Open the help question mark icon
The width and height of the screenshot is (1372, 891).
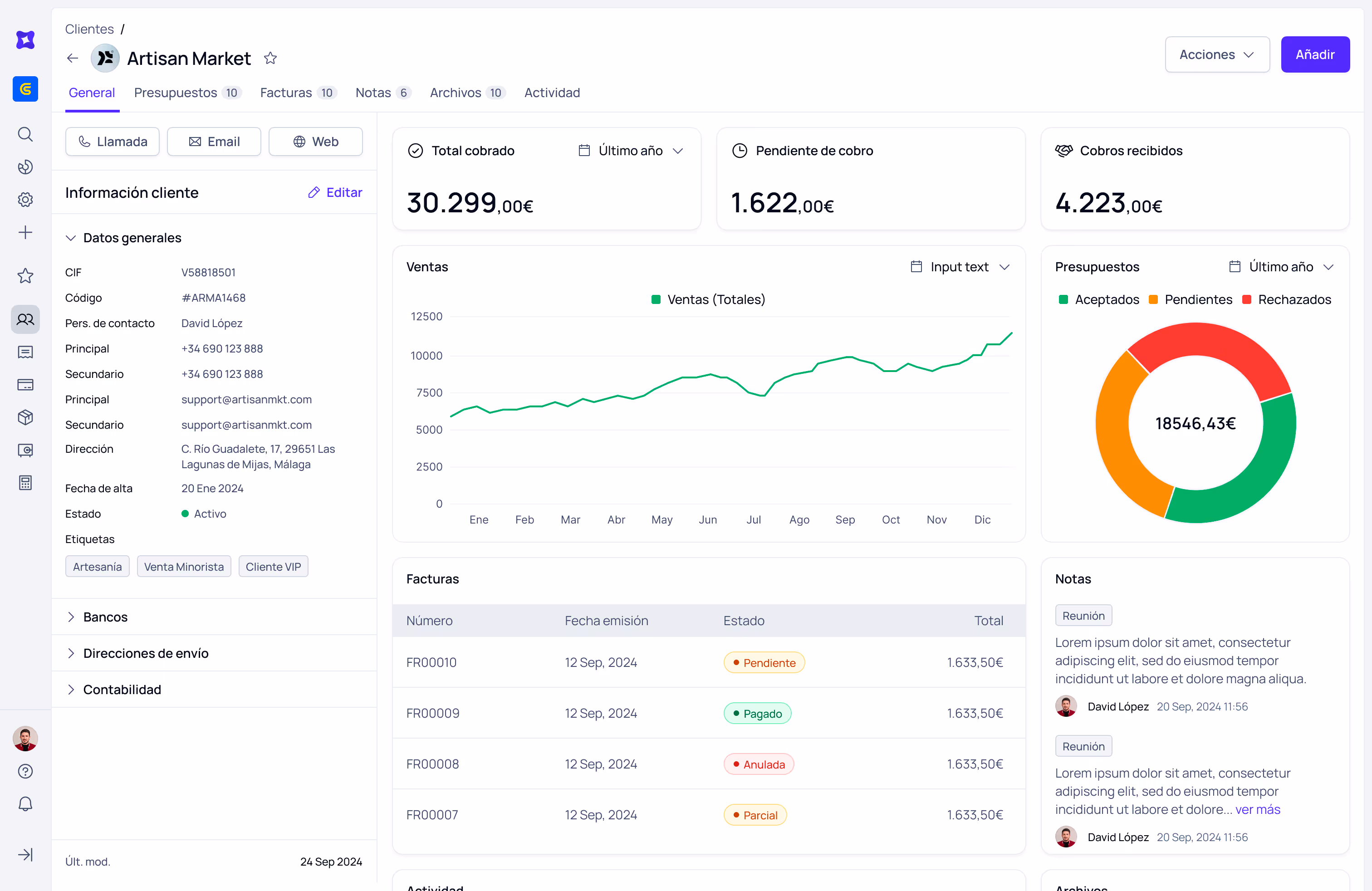pos(25,772)
